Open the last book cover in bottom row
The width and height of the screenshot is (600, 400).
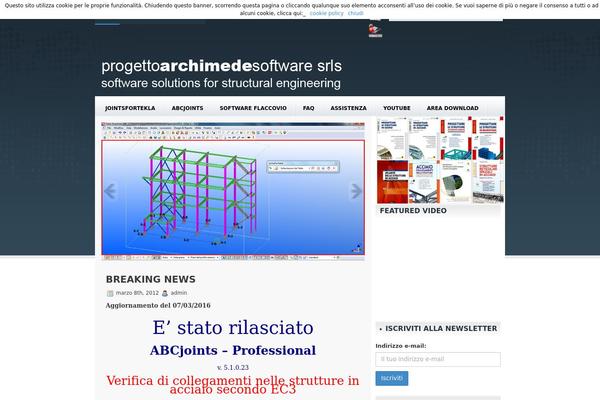[x=488, y=182]
